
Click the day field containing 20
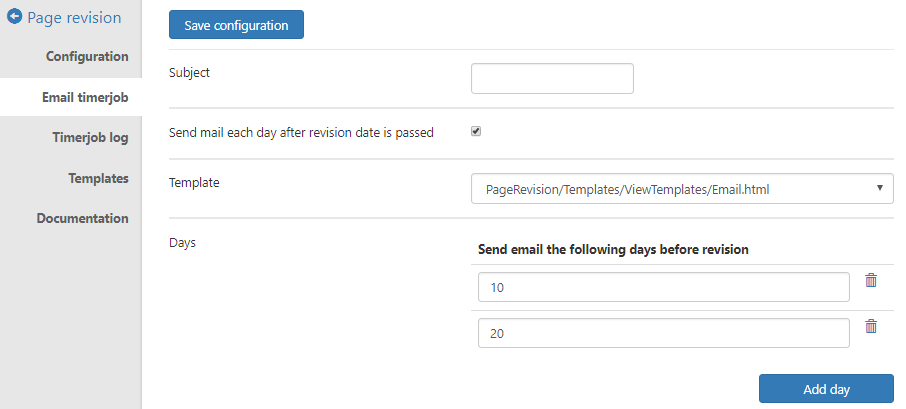664,333
